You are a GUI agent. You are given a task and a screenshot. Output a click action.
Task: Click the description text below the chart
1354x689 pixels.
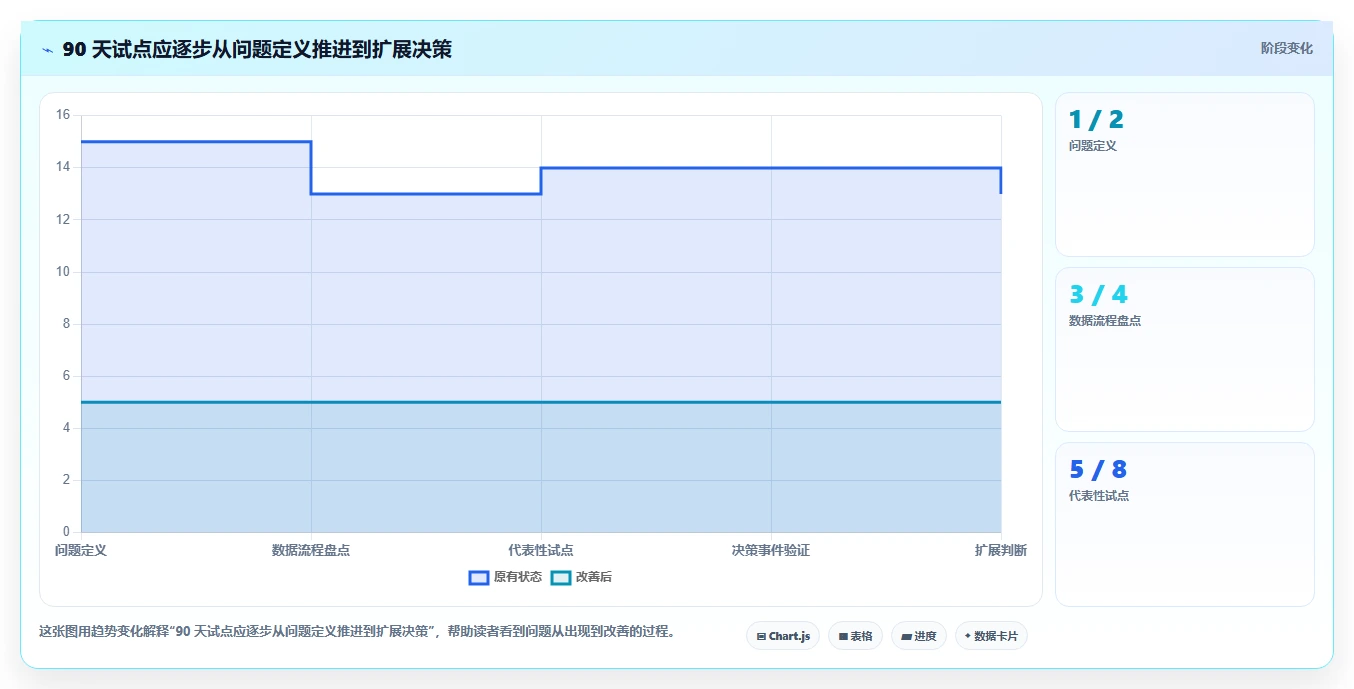[x=357, y=632]
